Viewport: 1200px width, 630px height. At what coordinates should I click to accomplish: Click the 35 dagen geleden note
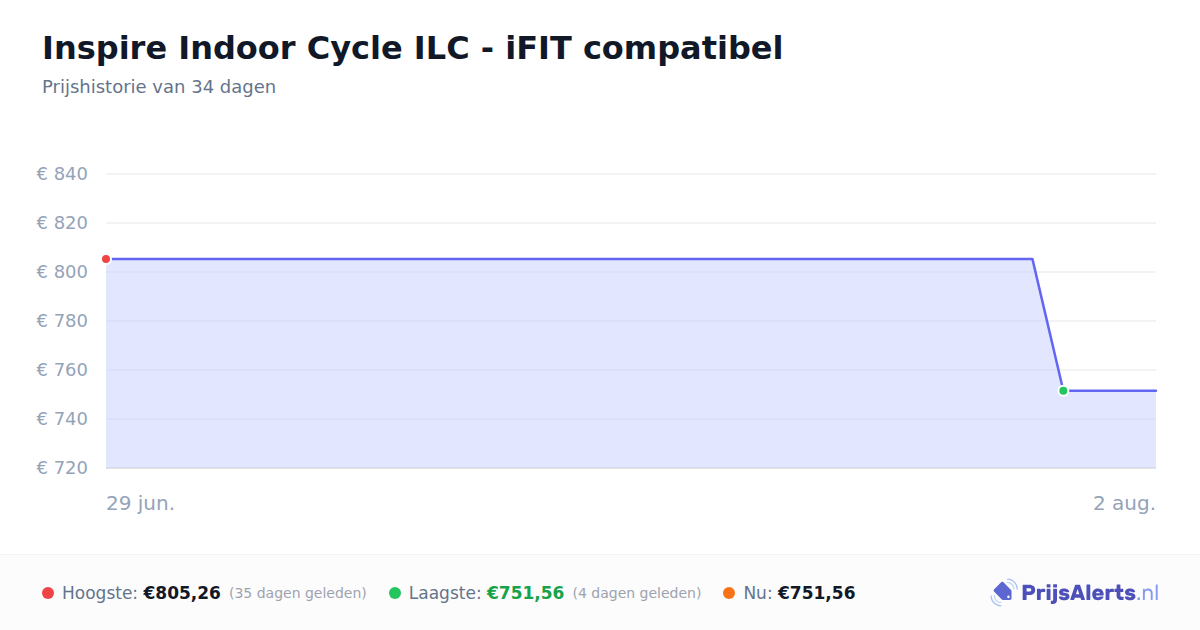coord(298,593)
